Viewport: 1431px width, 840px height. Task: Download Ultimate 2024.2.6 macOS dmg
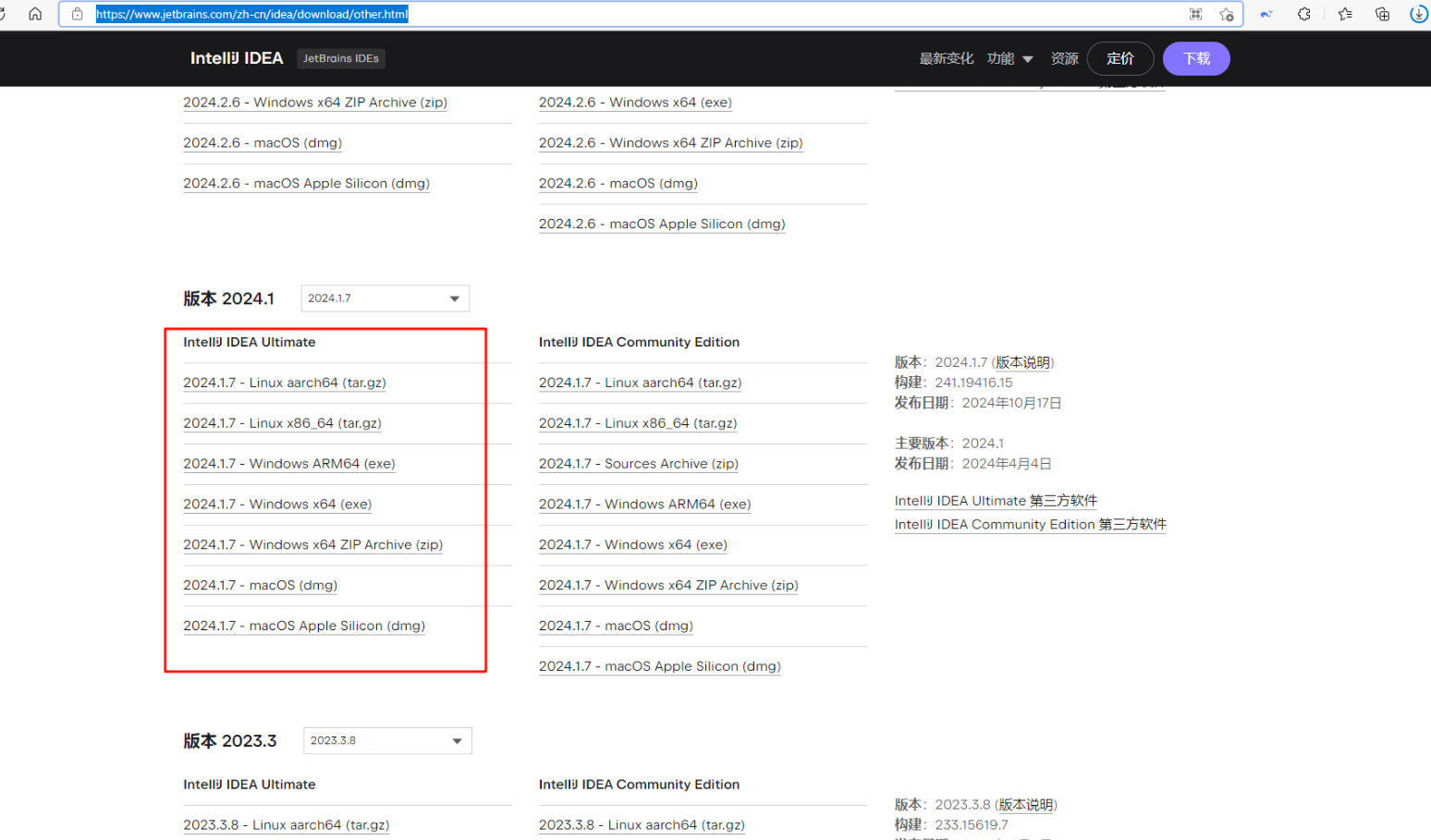pos(263,143)
